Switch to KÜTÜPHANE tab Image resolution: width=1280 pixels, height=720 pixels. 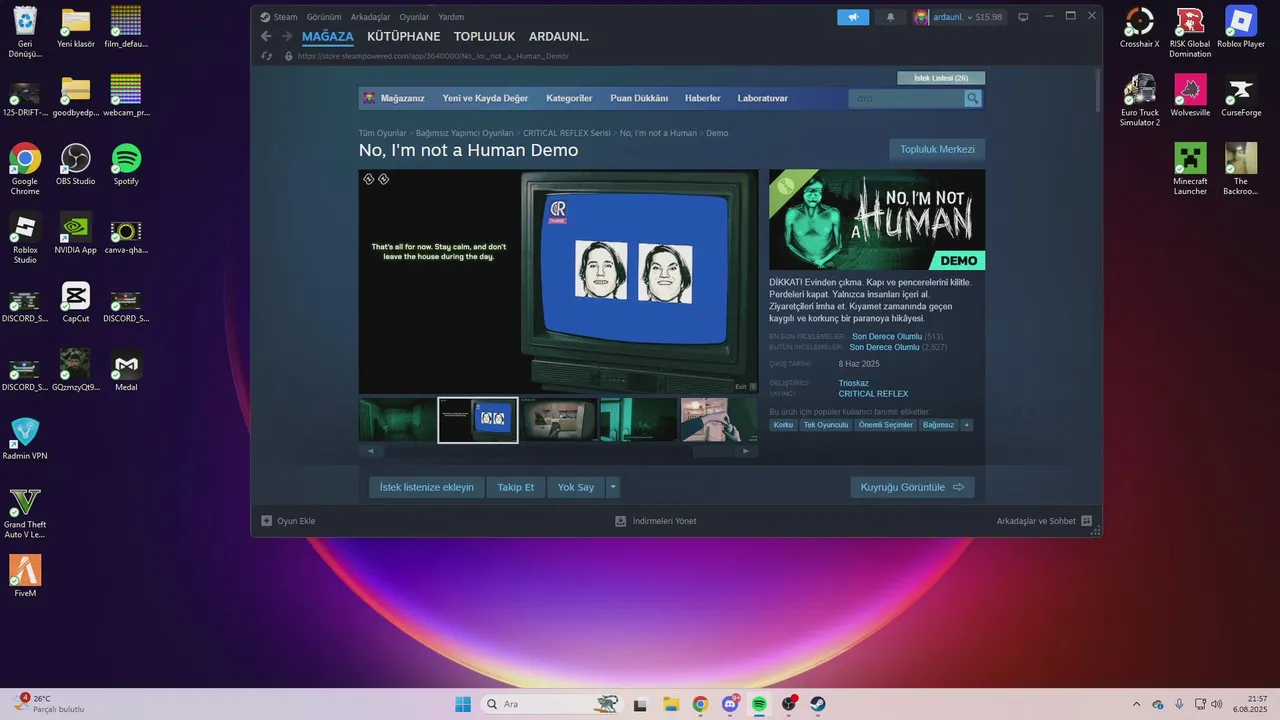tap(404, 36)
